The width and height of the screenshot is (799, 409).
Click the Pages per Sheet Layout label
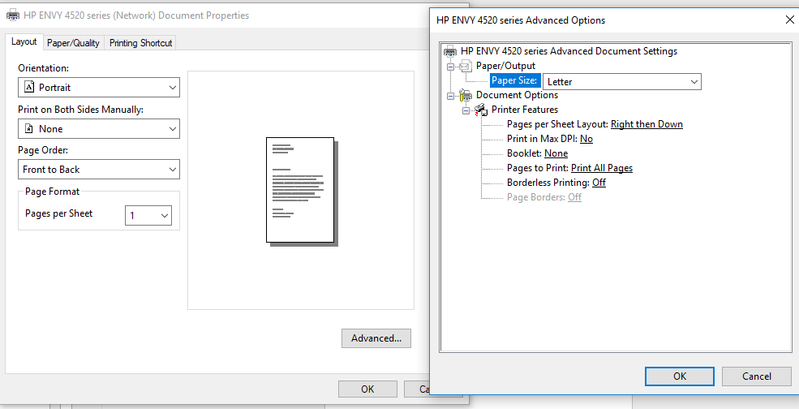[x=557, y=124]
